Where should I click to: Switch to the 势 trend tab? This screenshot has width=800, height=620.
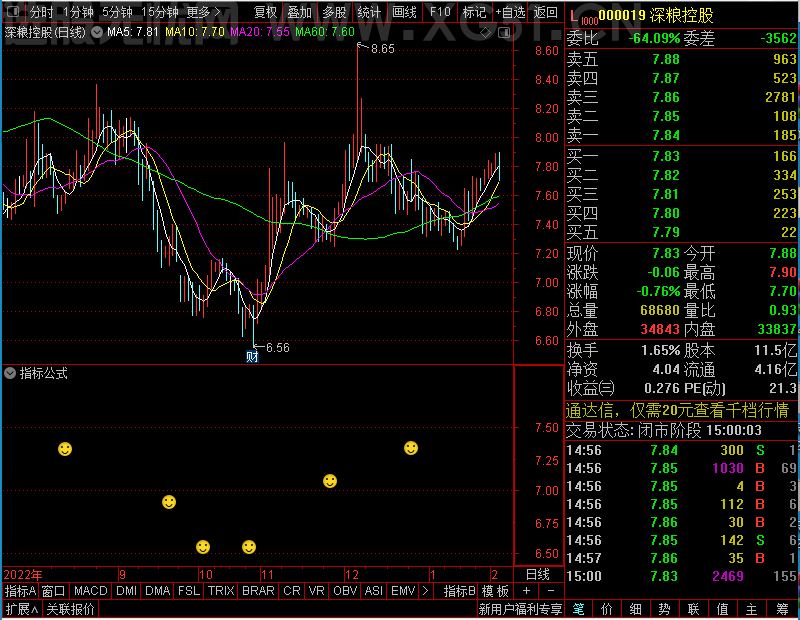664,609
